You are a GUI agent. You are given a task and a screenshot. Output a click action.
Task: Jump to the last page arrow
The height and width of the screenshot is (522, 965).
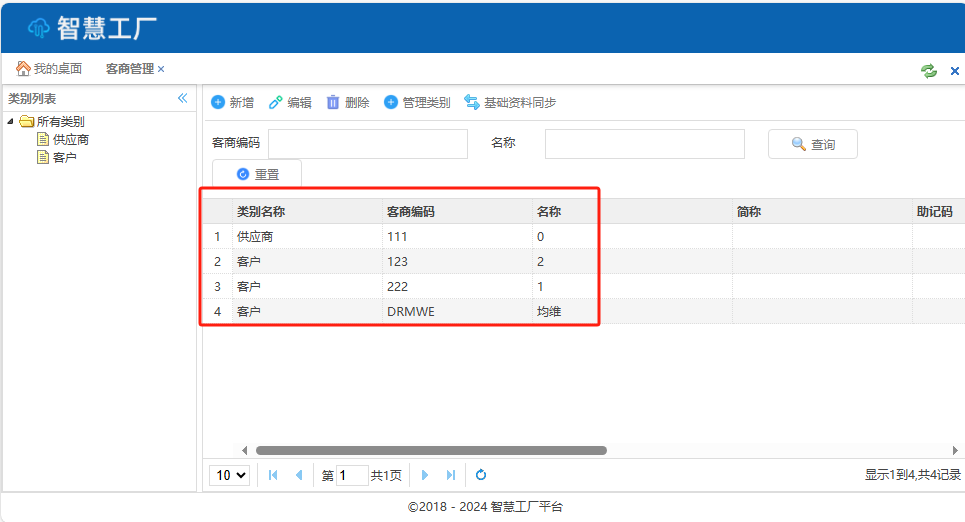[451, 475]
